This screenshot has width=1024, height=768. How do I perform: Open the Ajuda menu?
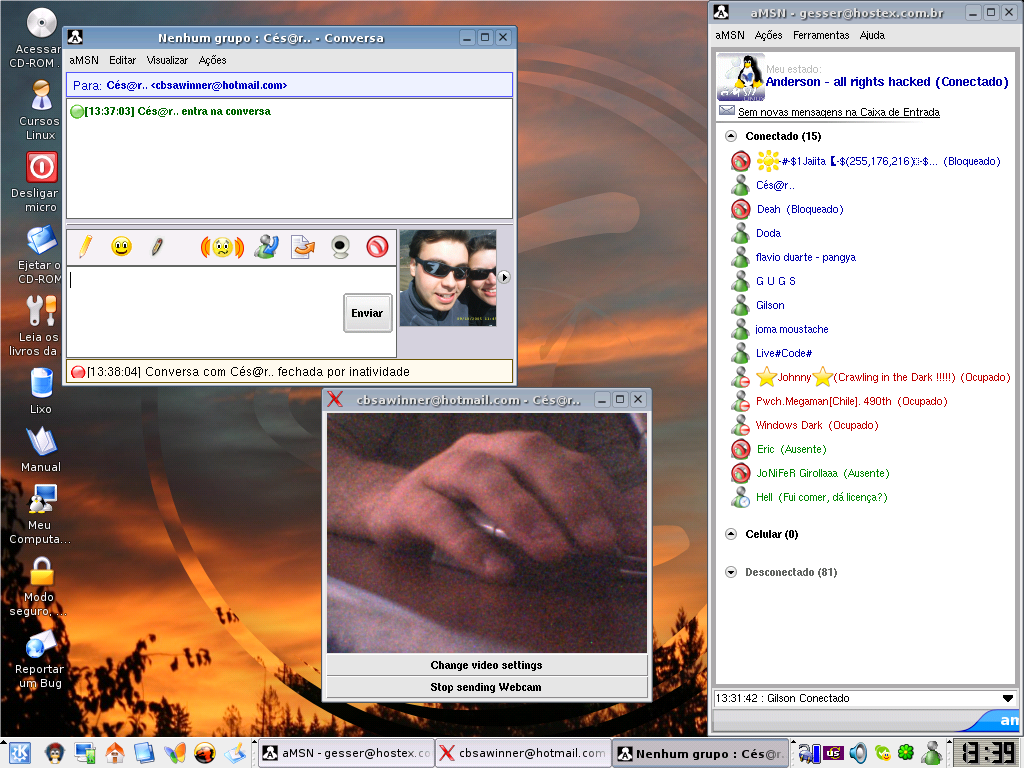[x=872, y=35]
